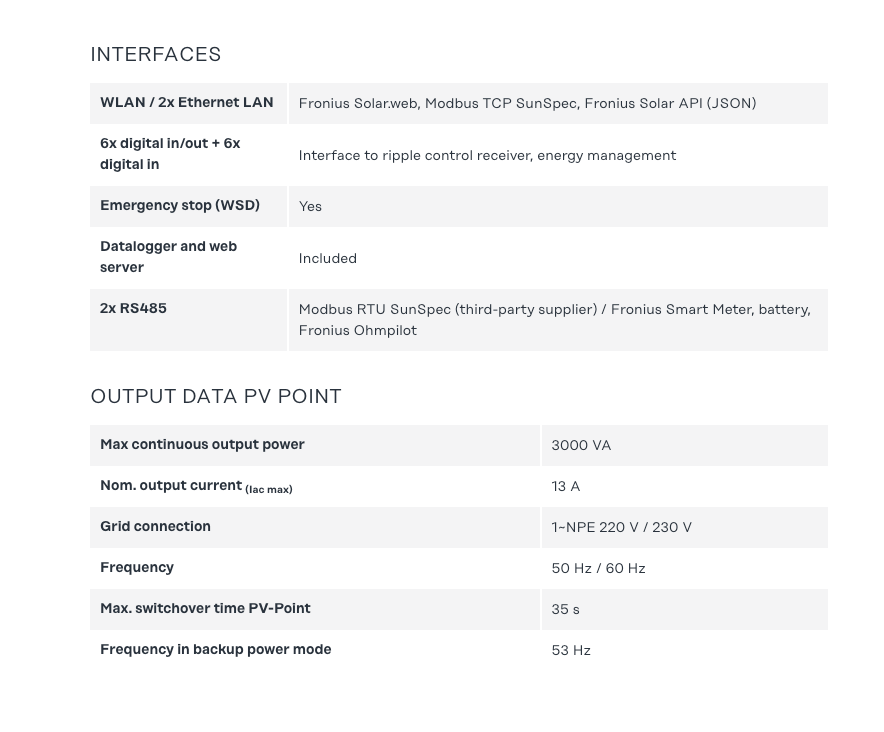
Task: Click the 50 Hz / 60 Hz value
Action: point(598,569)
